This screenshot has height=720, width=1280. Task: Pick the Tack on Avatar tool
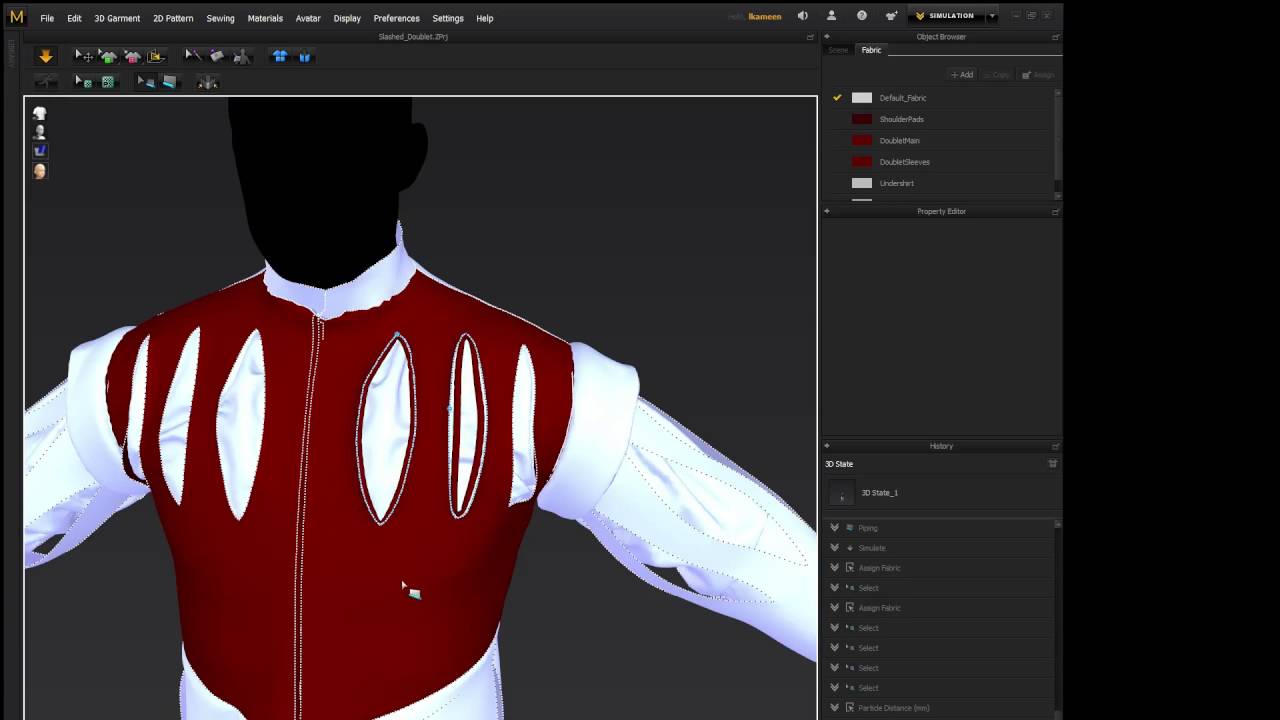241,56
